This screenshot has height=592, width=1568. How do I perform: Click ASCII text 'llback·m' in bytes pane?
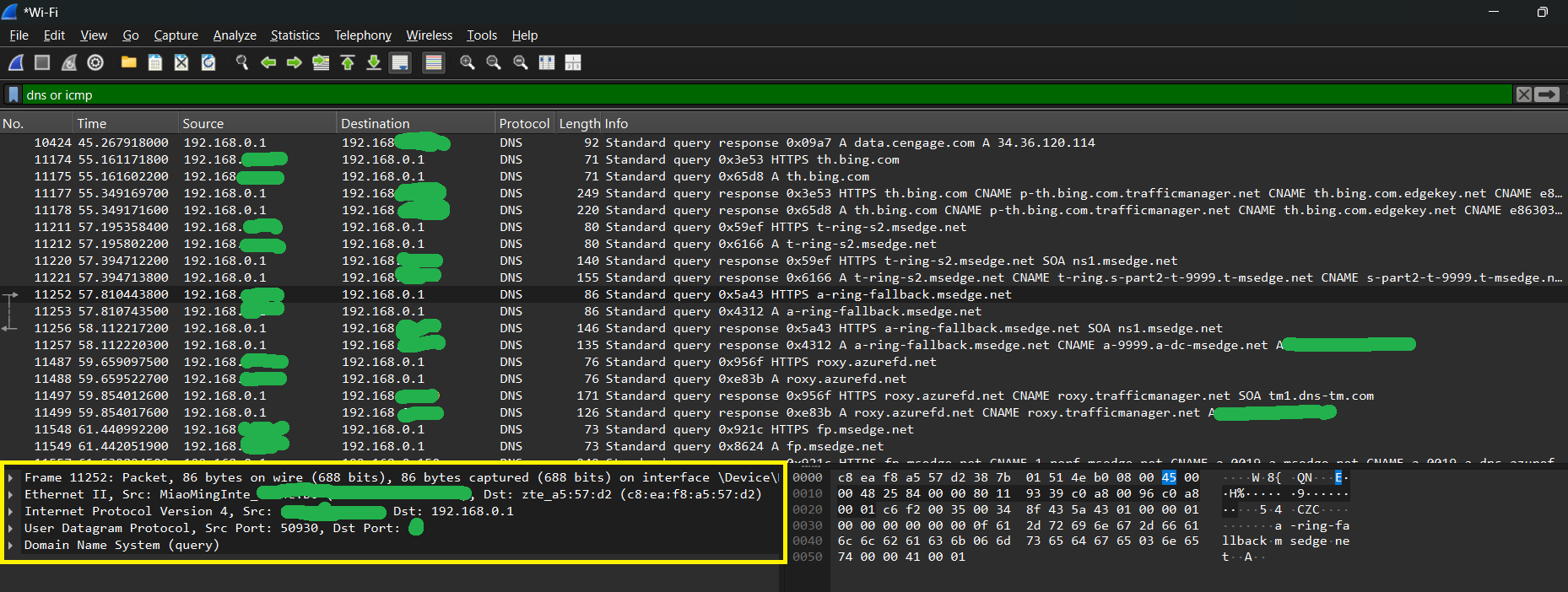pyautogui.click(x=1252, y=541)
